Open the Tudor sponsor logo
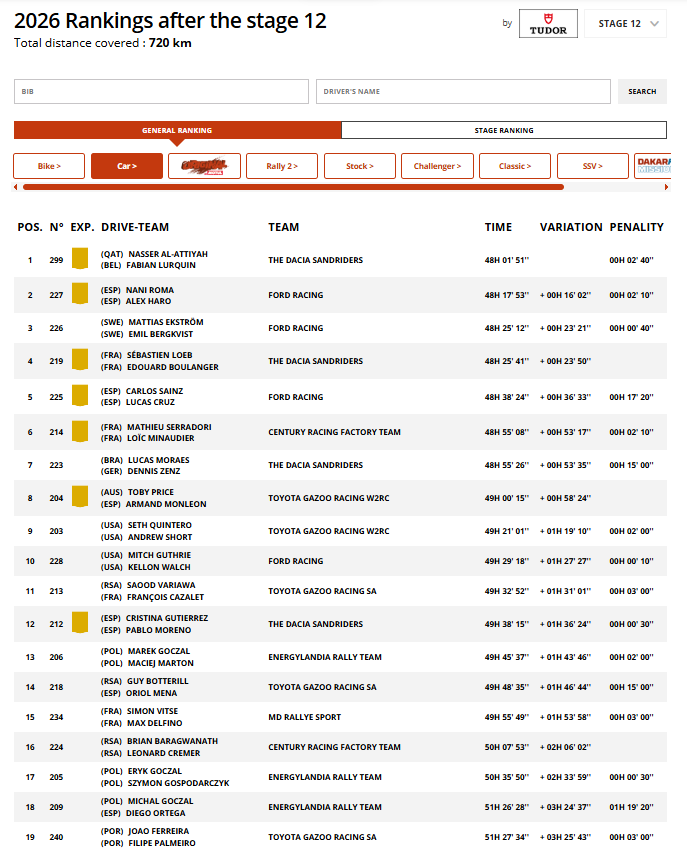687x850 pixels. click(x=548, y=24)
